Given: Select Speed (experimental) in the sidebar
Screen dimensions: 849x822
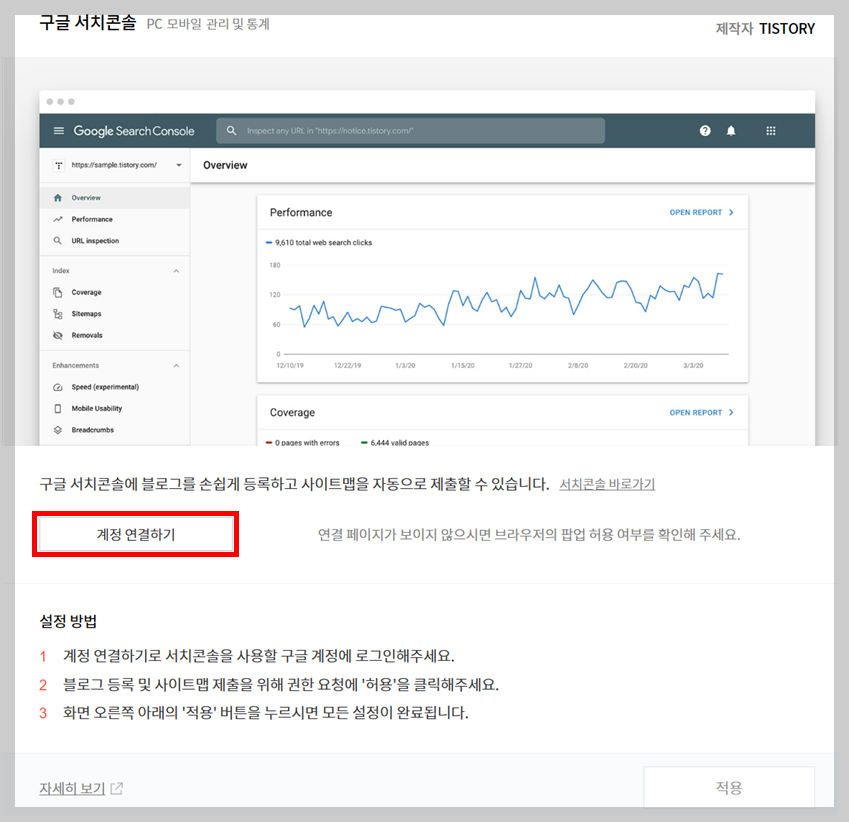Looking at the screenshot, I should [x=106, y=387].
